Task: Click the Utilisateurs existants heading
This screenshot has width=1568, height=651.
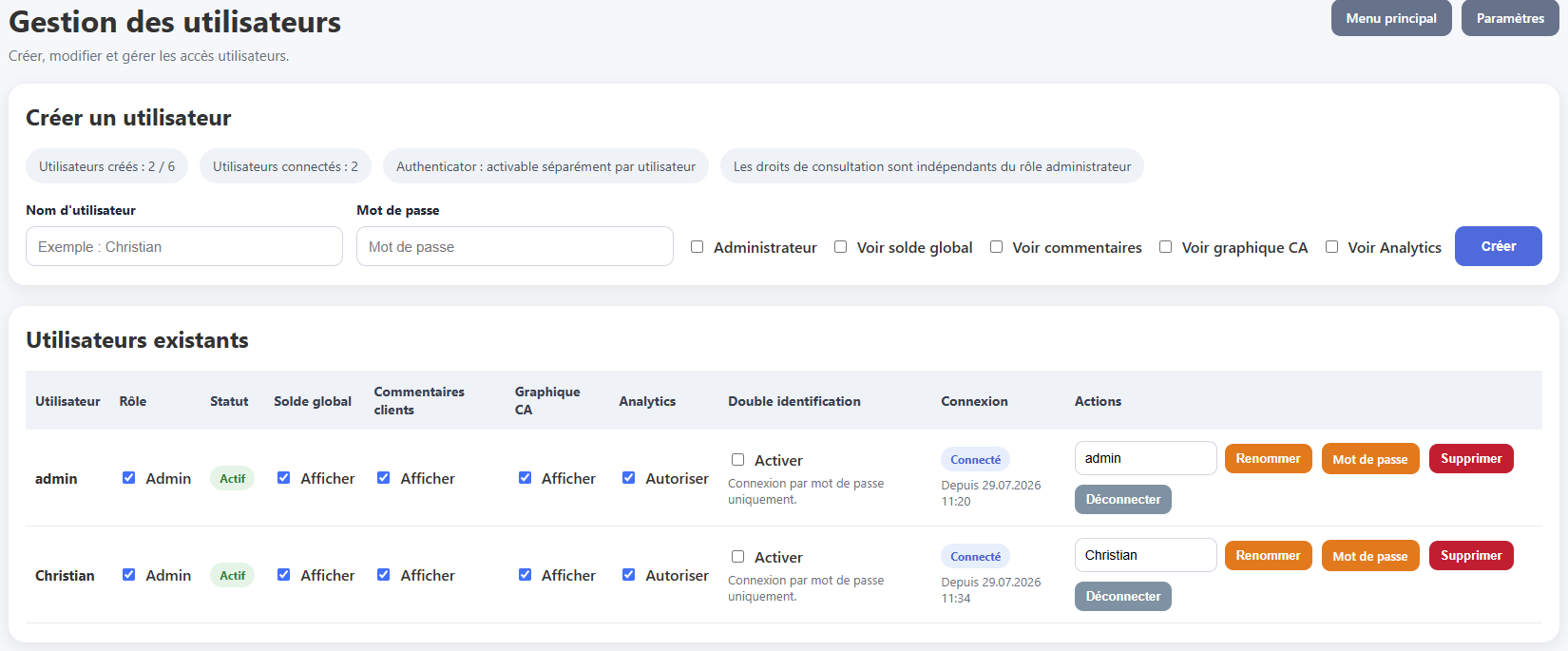Action: (x=137, y=340)
